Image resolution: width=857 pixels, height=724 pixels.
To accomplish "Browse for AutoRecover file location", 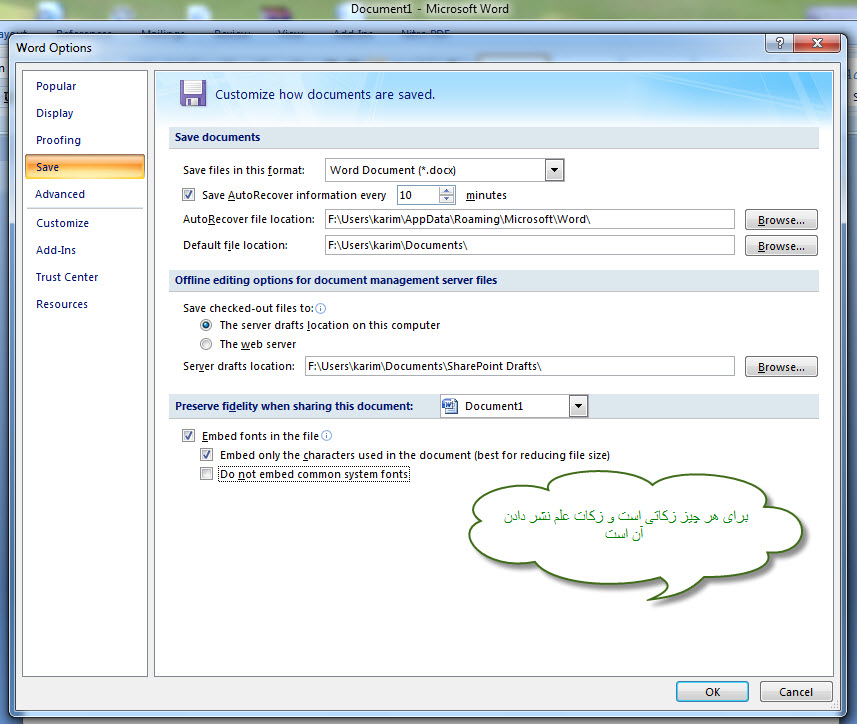I will [x=781, y=220].
